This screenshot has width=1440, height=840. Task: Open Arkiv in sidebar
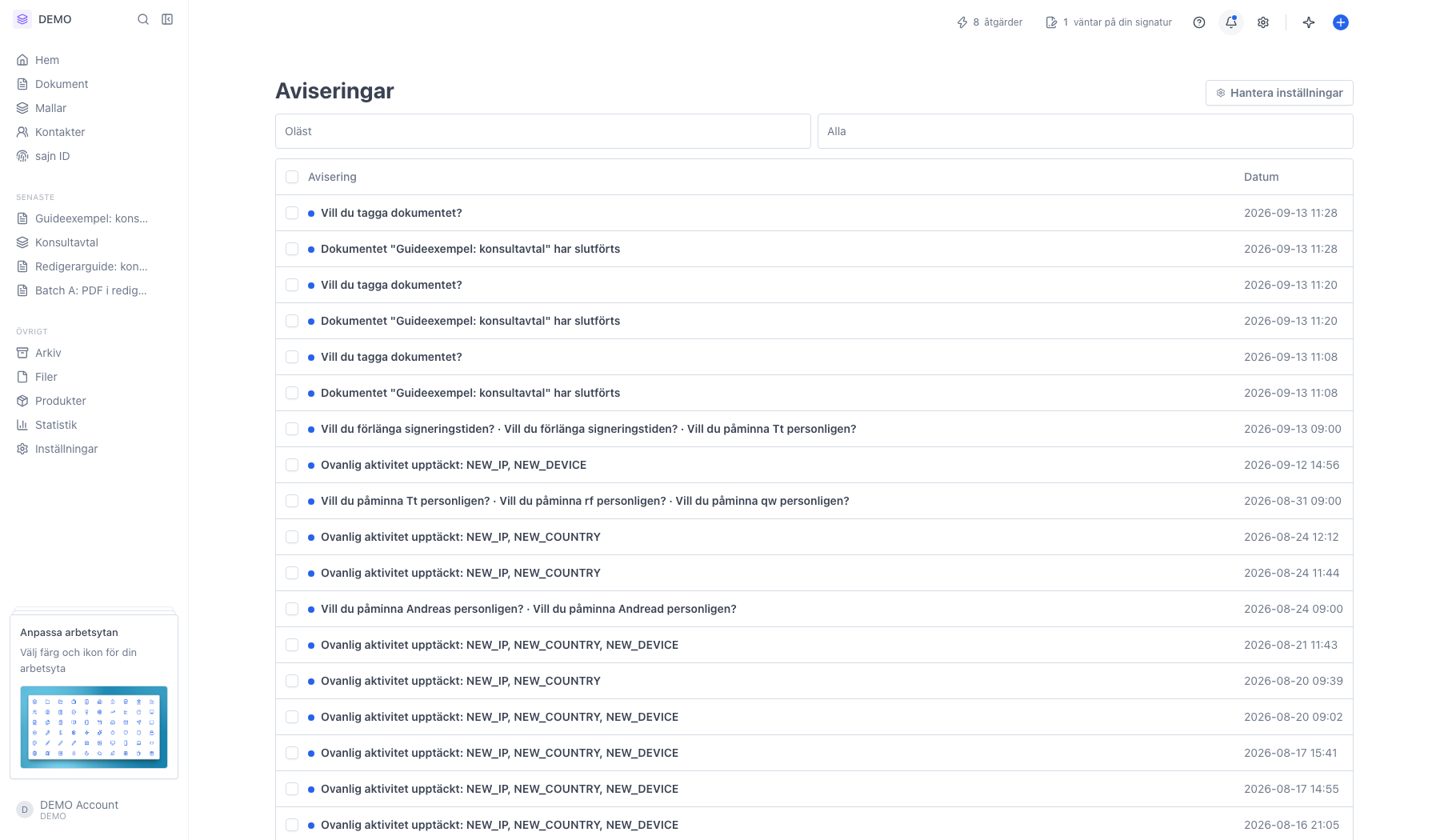(x=94, y=353)
